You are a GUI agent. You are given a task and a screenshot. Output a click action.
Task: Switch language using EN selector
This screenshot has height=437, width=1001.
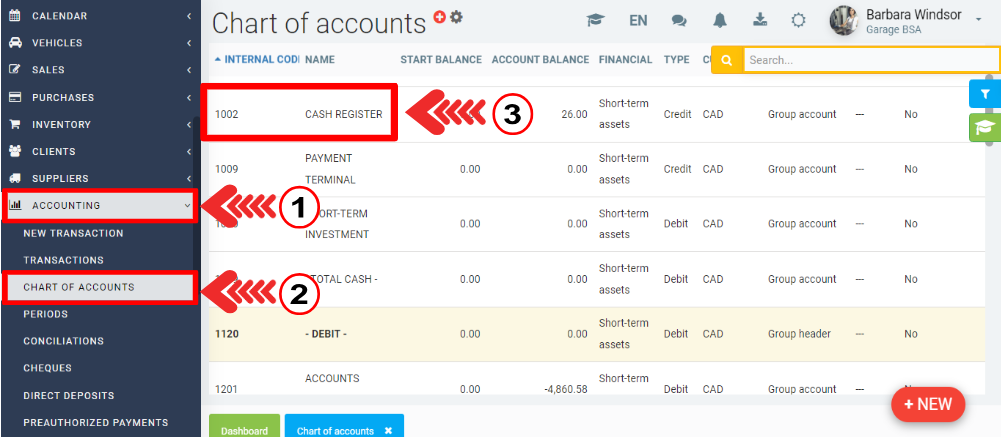(638, 20)
